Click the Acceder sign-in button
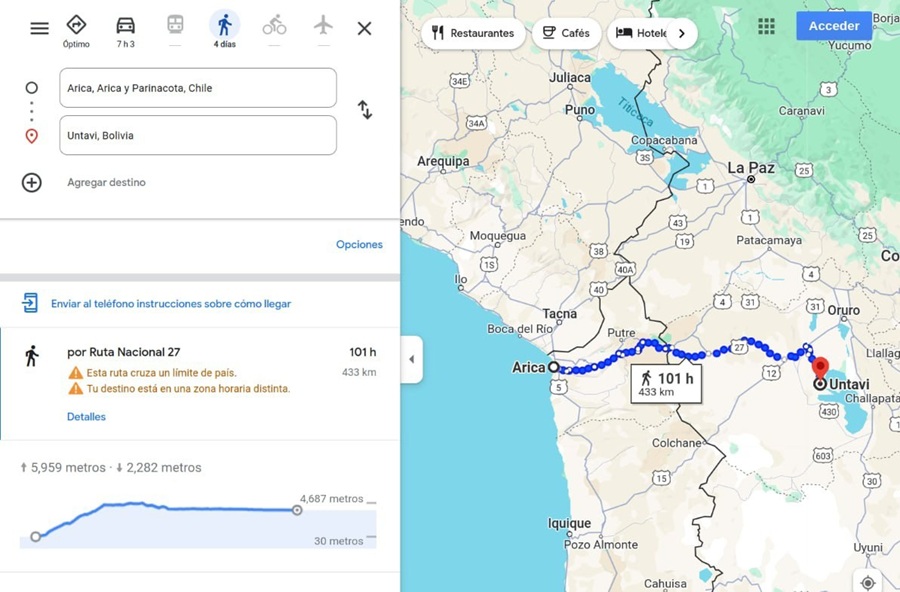 (833, 26)
